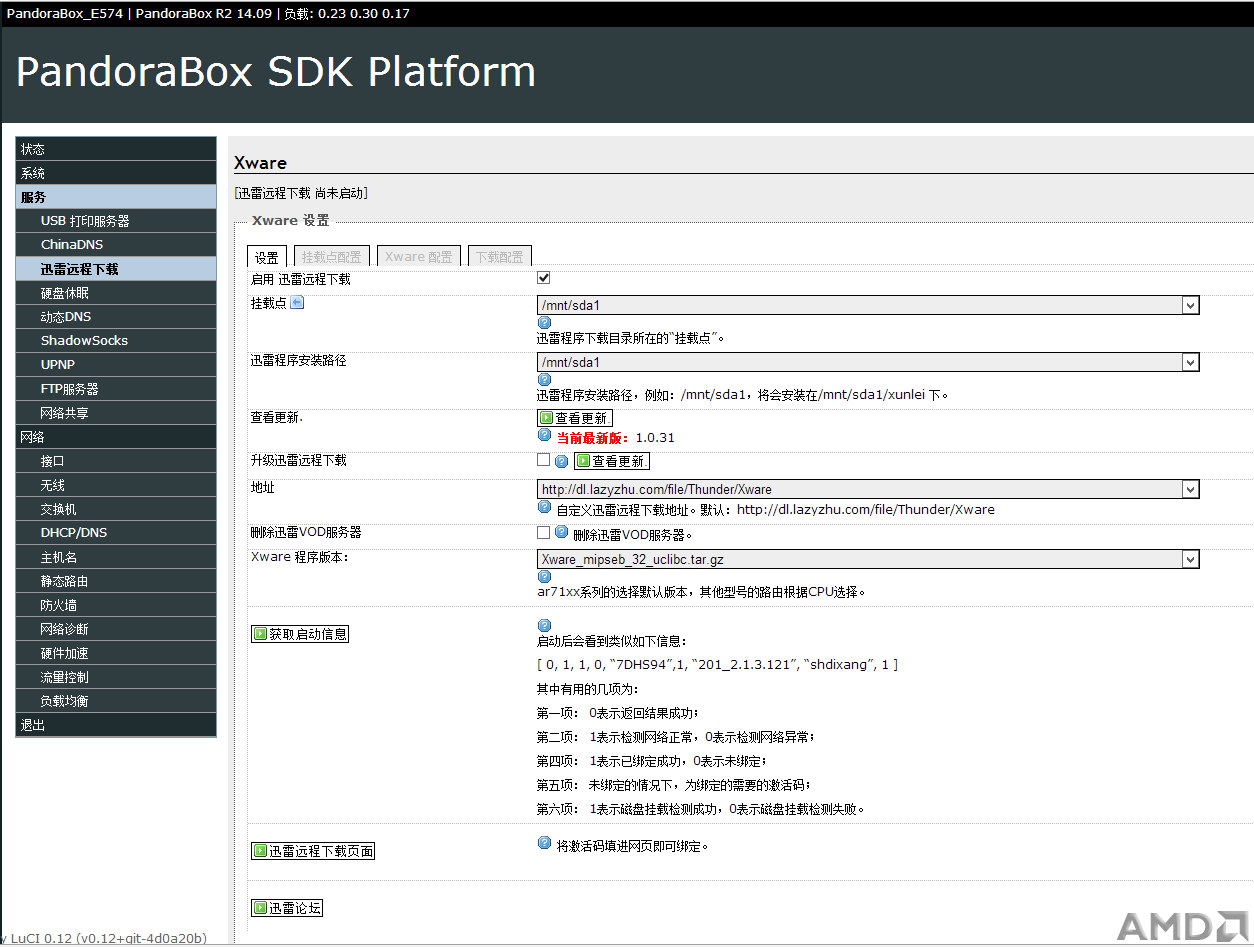Open 流量控制 in sidebar
Viewport: 1254px width, 947px height.
point(116,677)
